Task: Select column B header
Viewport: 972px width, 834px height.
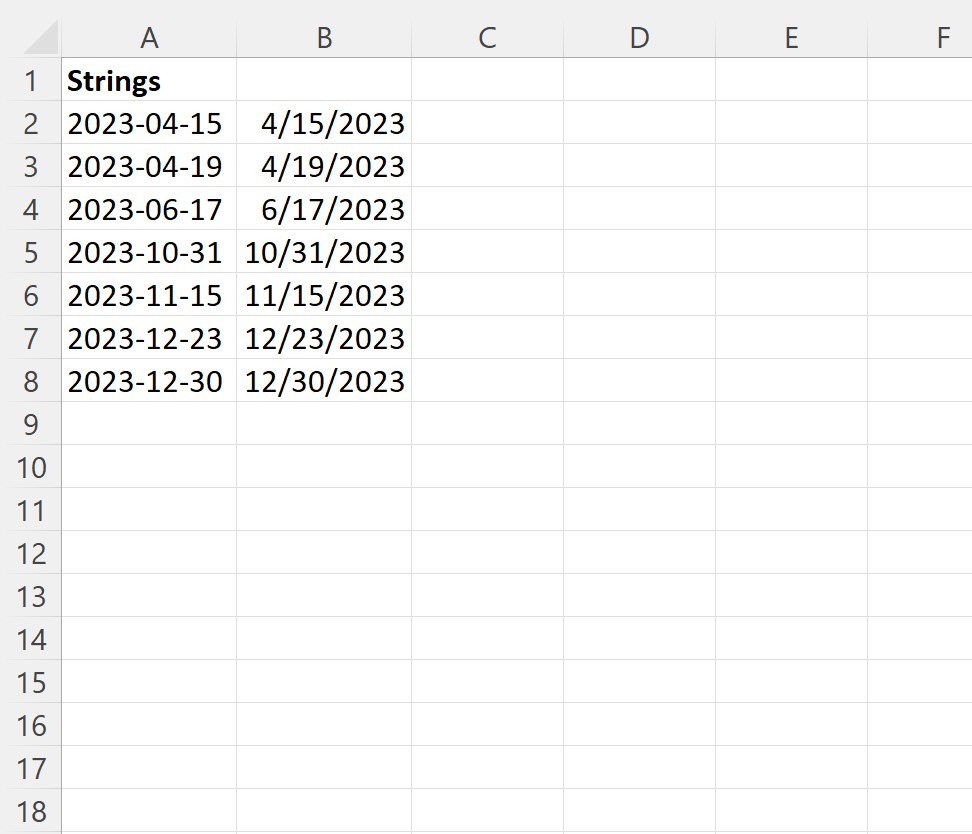Action: click(x=324, y=38)
